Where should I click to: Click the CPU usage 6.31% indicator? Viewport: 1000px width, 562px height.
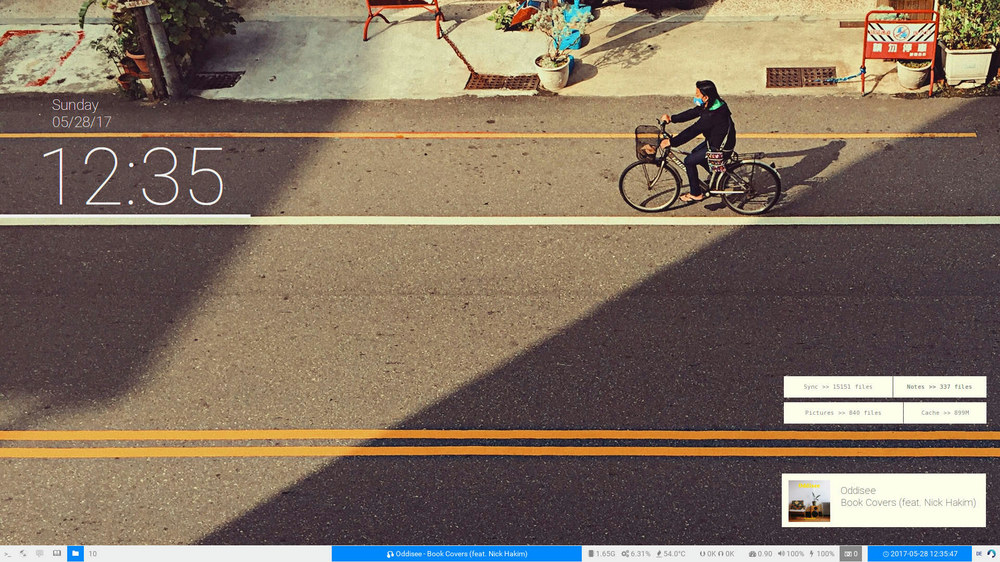(x=636, y=553)
